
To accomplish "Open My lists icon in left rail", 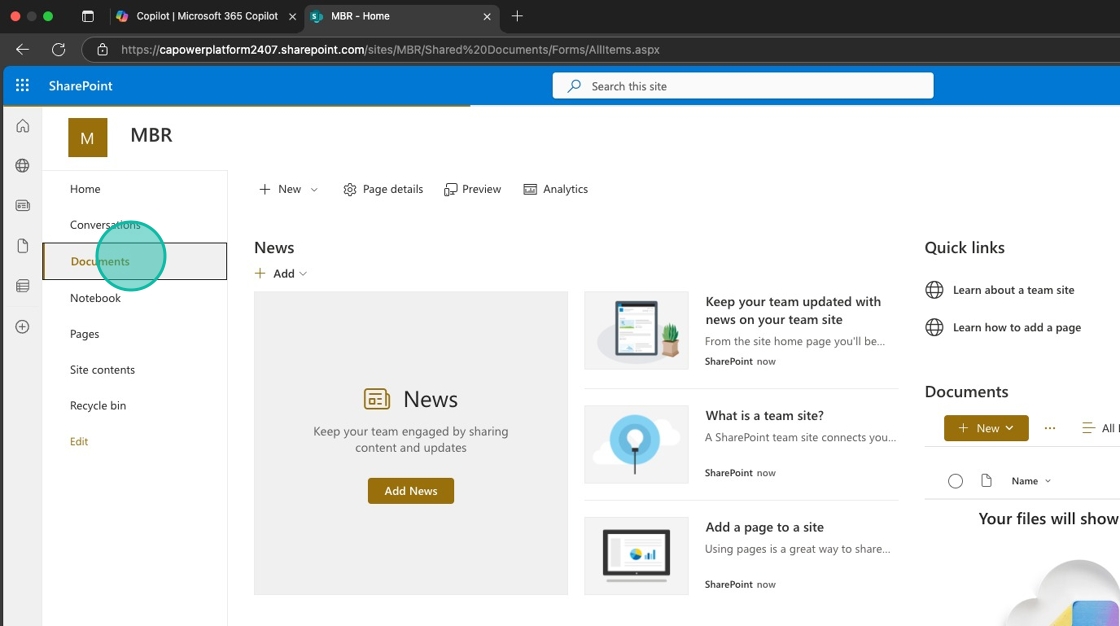I will (x=22, y=286).
